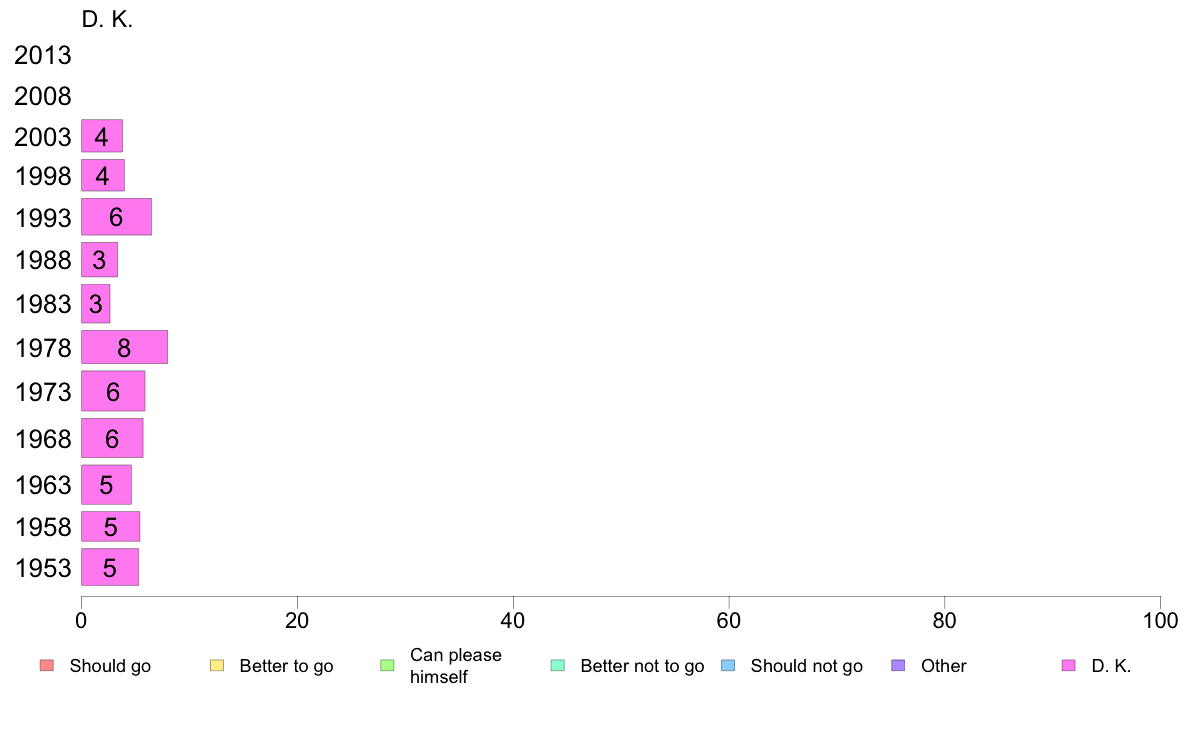Image resolution: width=1188 pixels, height=736 pixels.
Task: Select the 1963 bar showing 5
Action: click(x=106, y=484)
